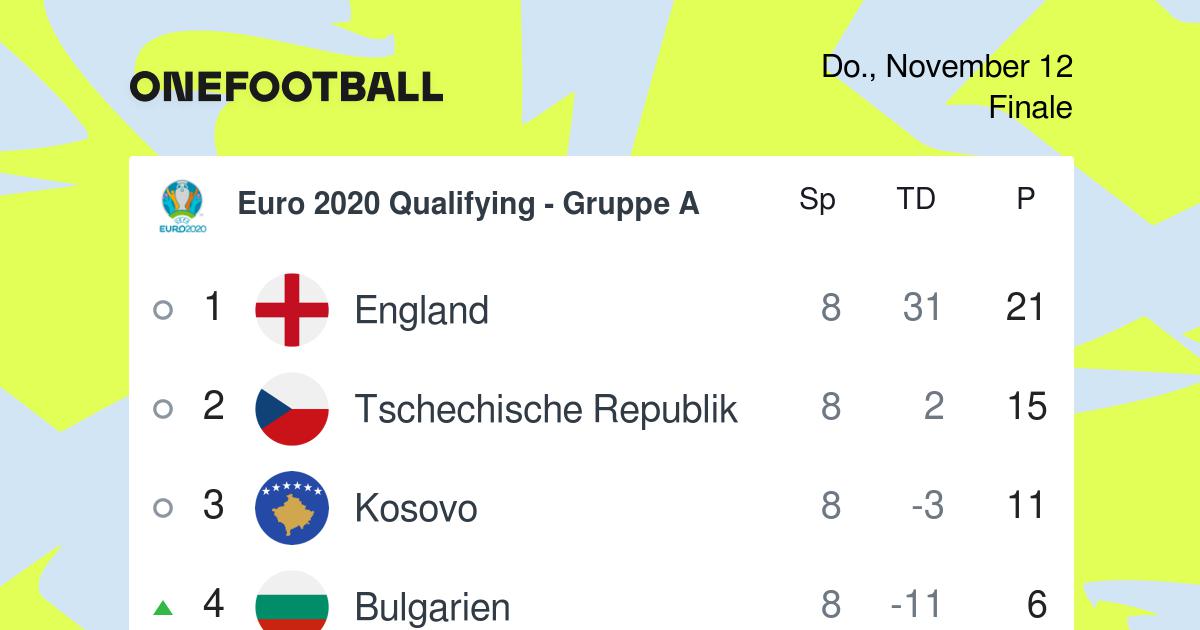The width and height of the screenshot is (1200, 630).
Task: Open the Tschechische Republik team link
Action: [546, 409]
